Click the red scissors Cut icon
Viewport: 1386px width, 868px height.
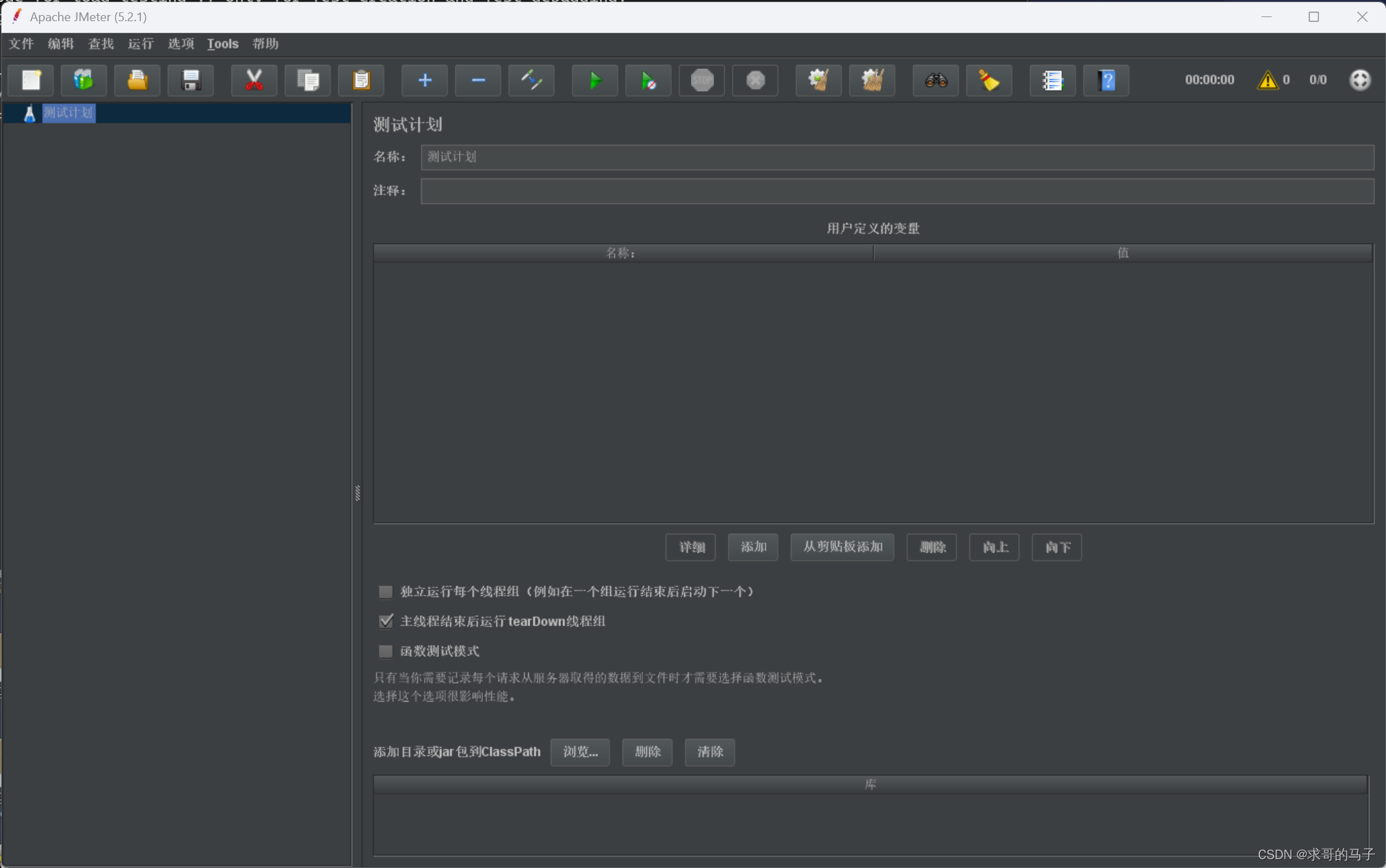tap(254, 80)
